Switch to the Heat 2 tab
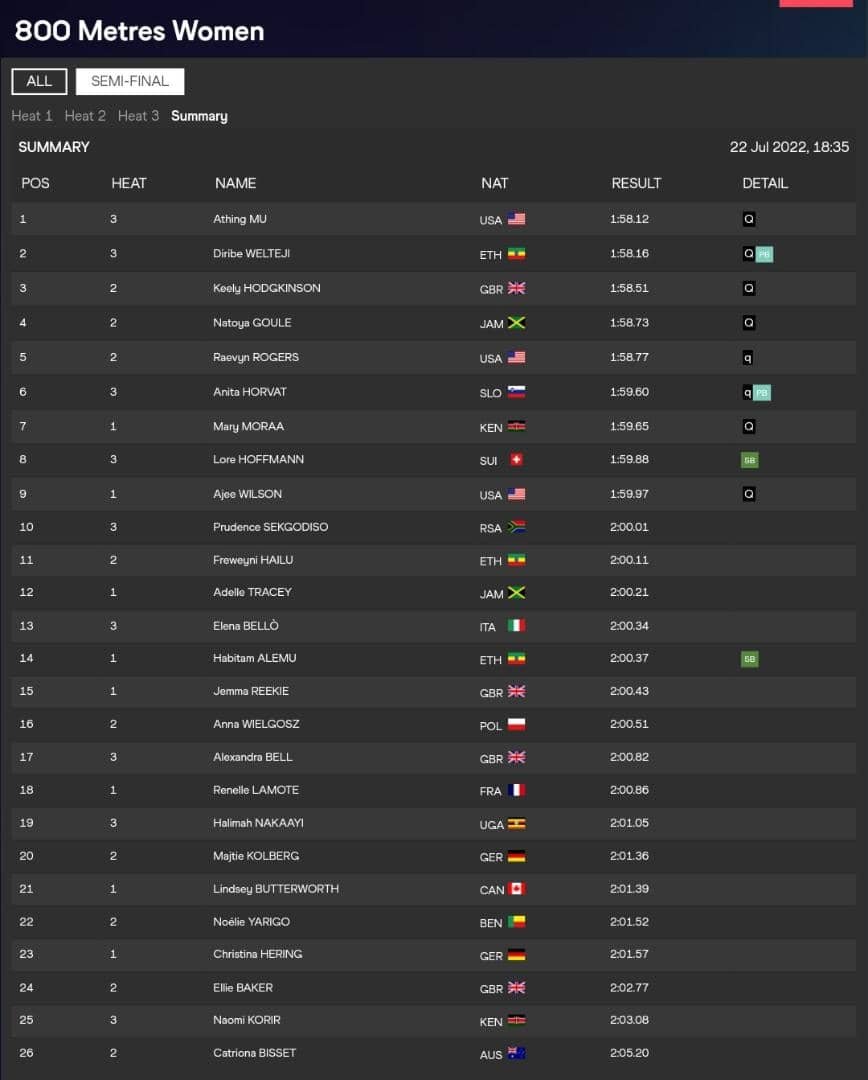 [x=85, y=116]
